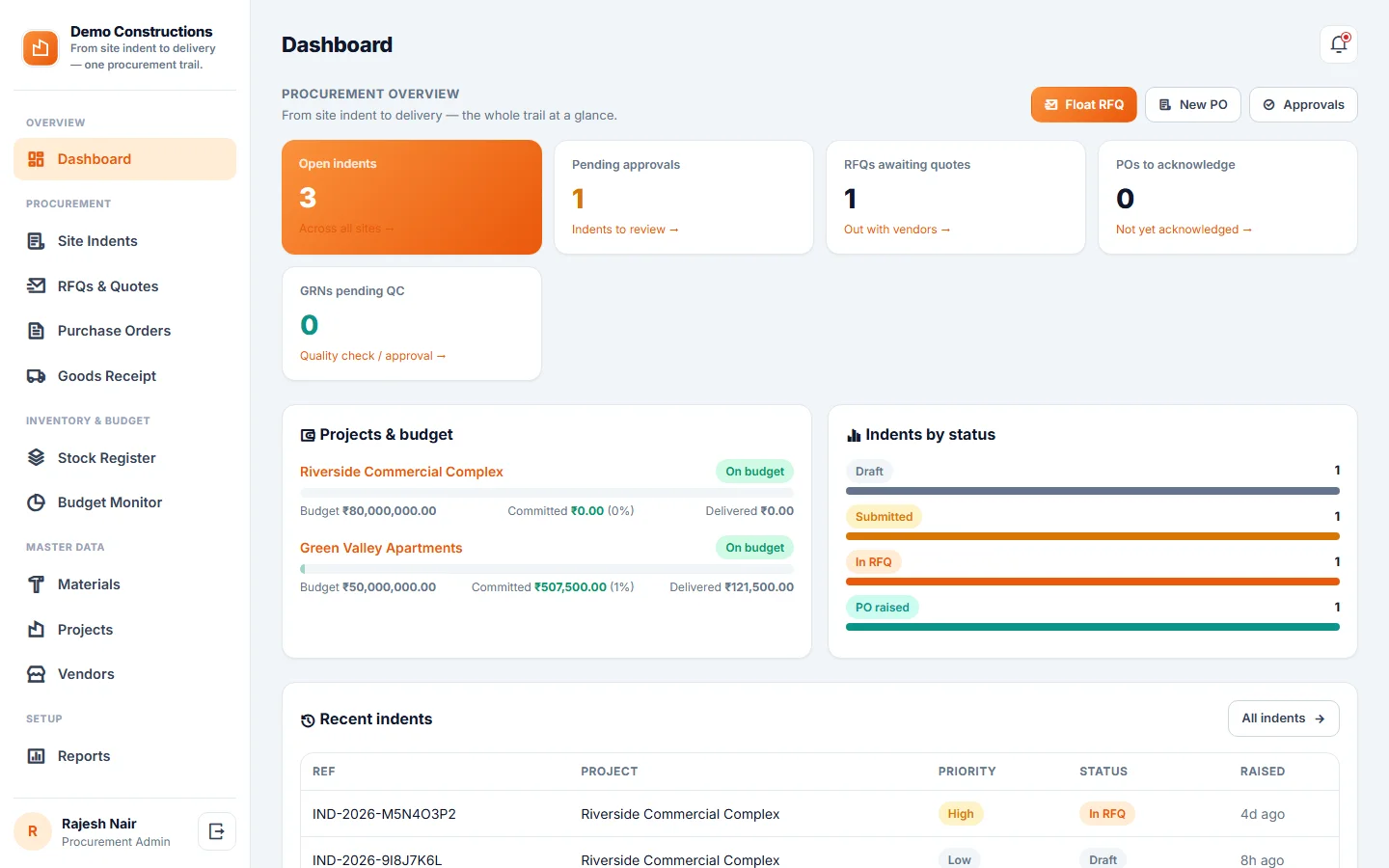Open indent IND-2026-M5N4O3P2
The image size is (1389, 868).
click(x=384, y=814)
